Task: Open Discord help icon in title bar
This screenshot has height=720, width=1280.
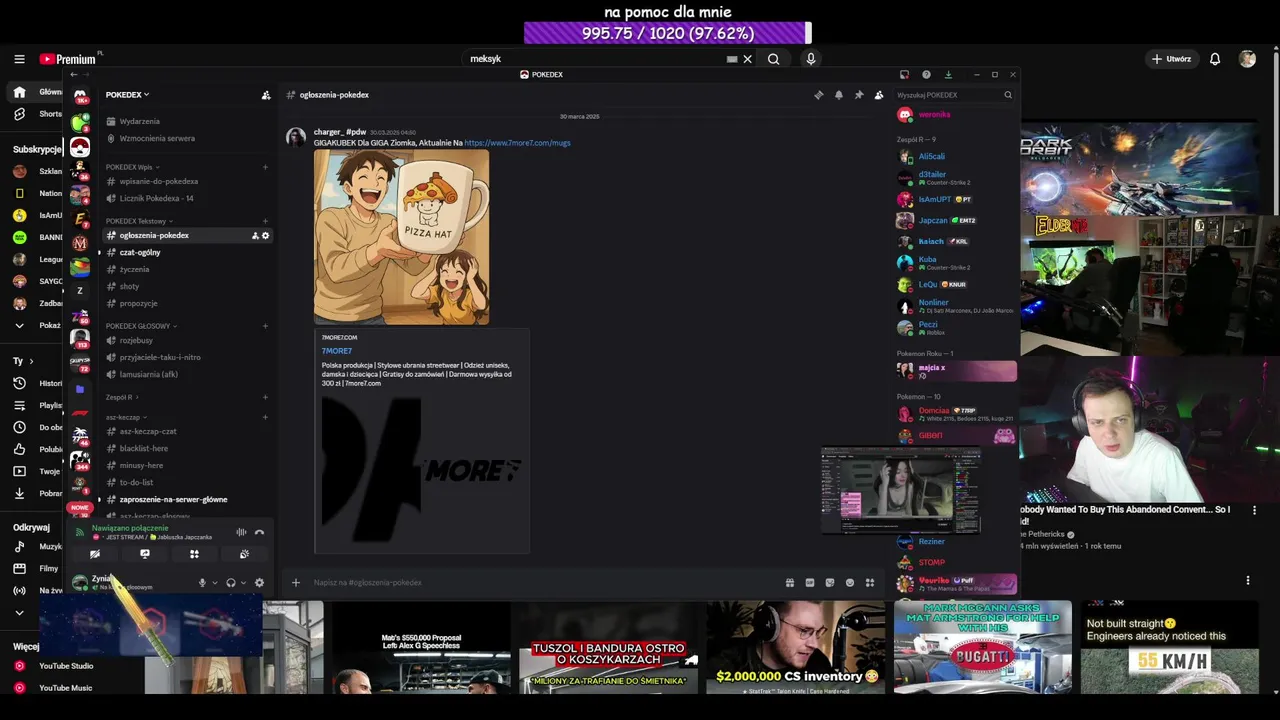Action: pyautogui.click(x=926, y=74)
